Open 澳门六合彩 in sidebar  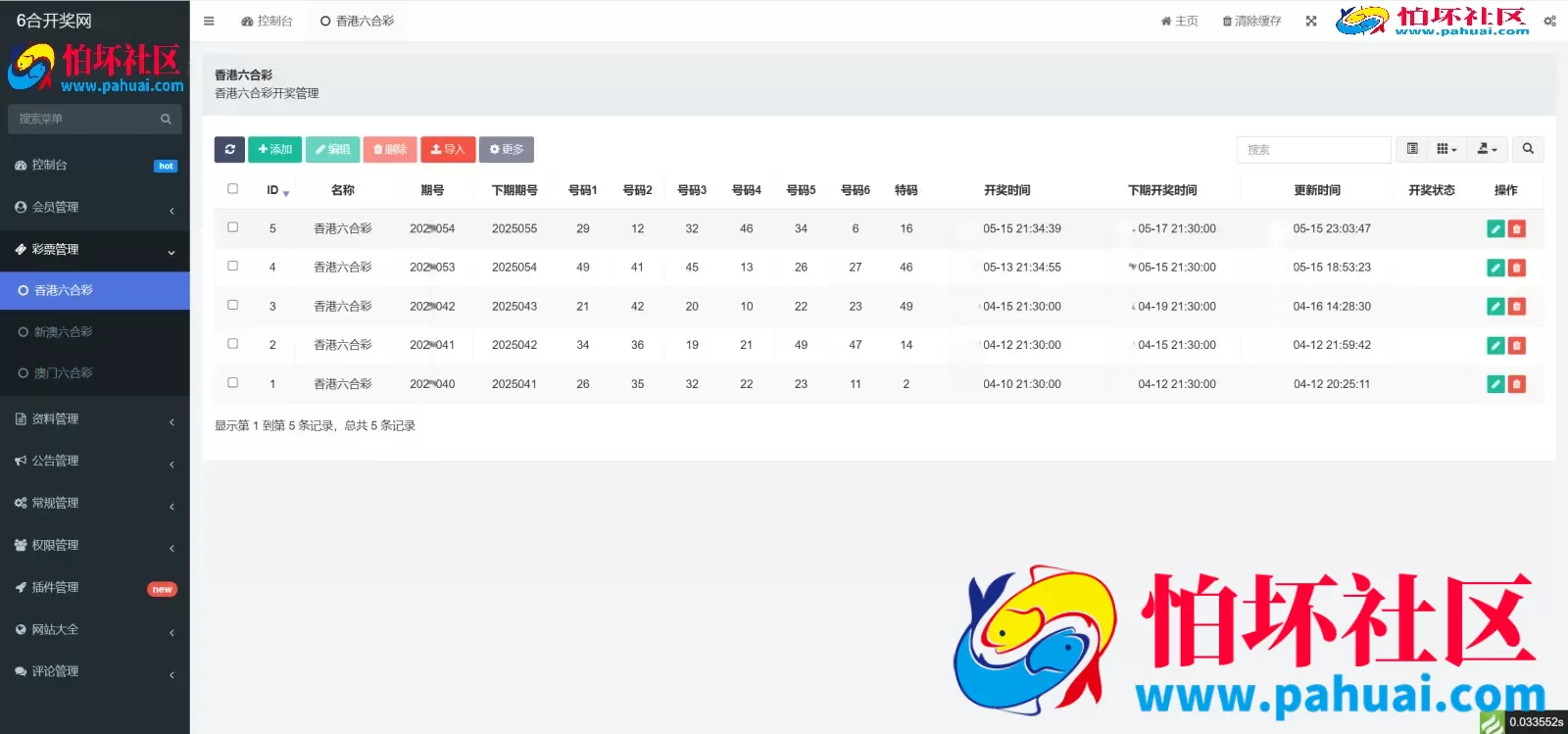click(95, 373)
